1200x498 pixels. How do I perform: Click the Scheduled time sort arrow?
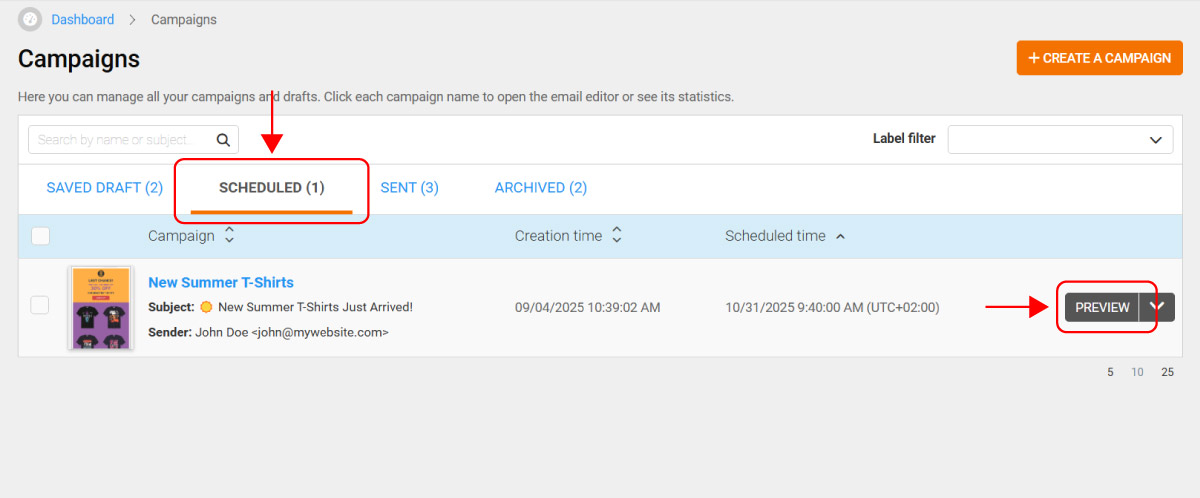point(840,237)
